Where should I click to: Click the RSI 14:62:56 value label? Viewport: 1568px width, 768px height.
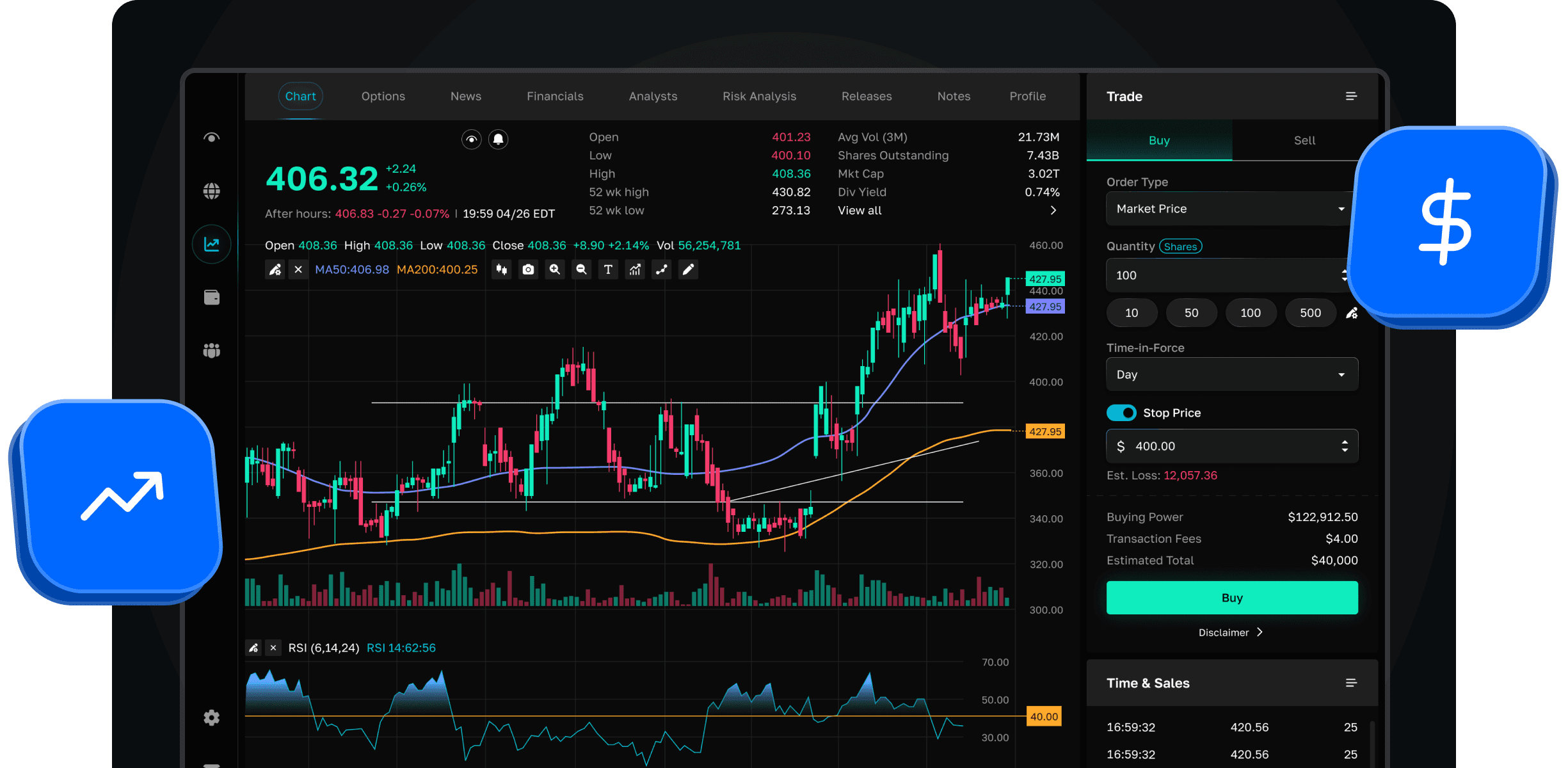click(x=401, y=648)
